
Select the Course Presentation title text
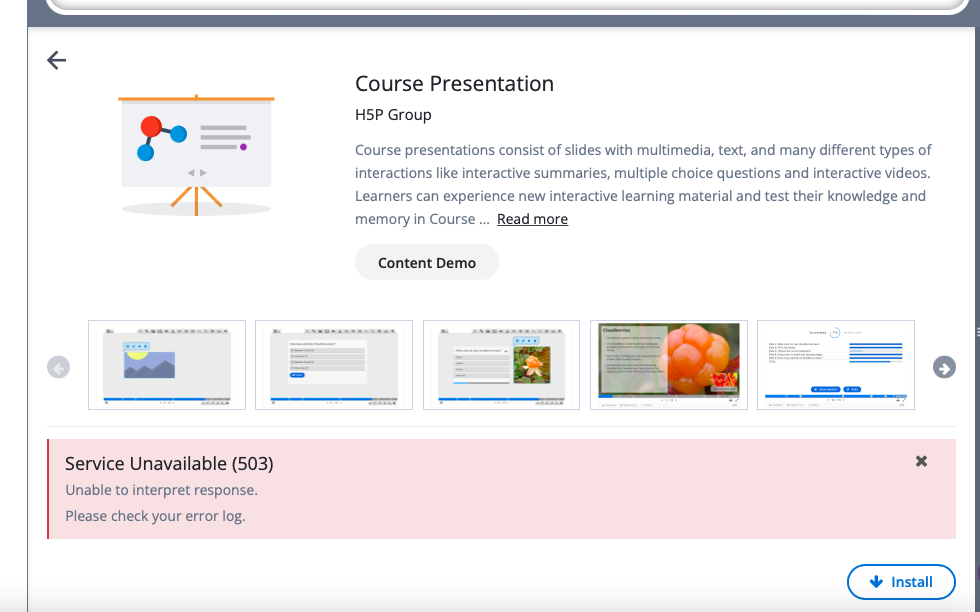click(454, 83)
